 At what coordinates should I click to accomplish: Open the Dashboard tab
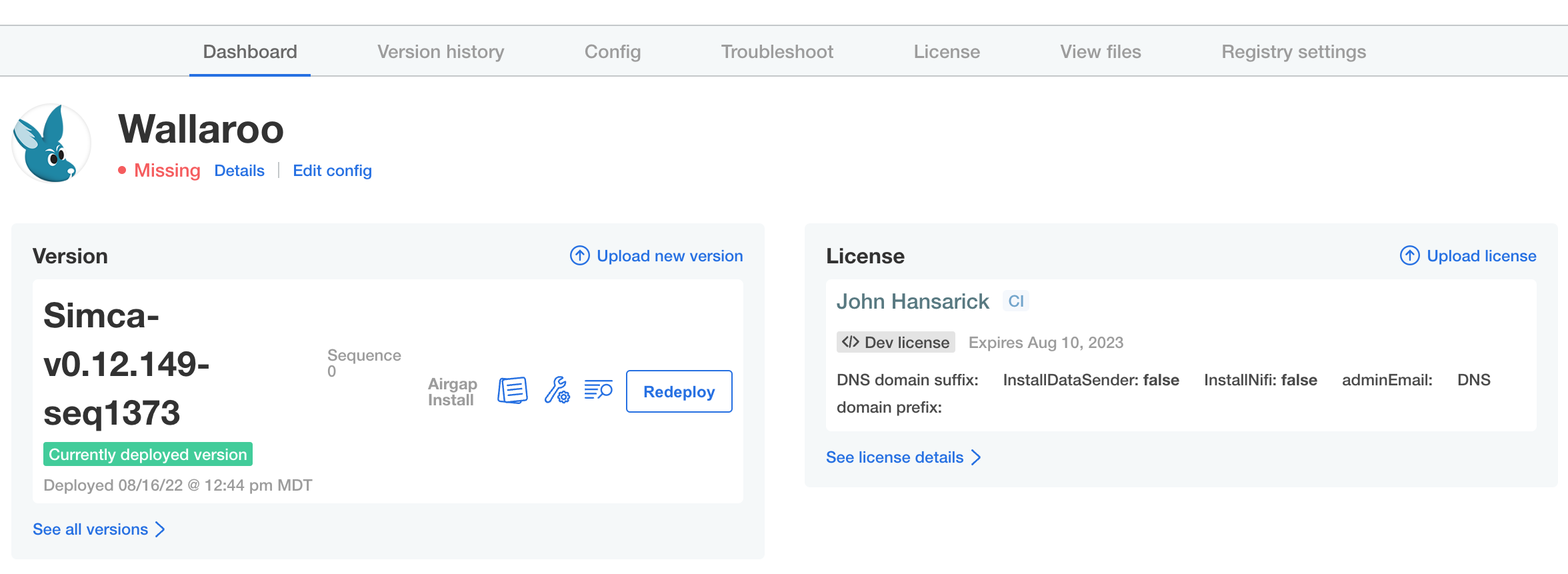[250, 52]
